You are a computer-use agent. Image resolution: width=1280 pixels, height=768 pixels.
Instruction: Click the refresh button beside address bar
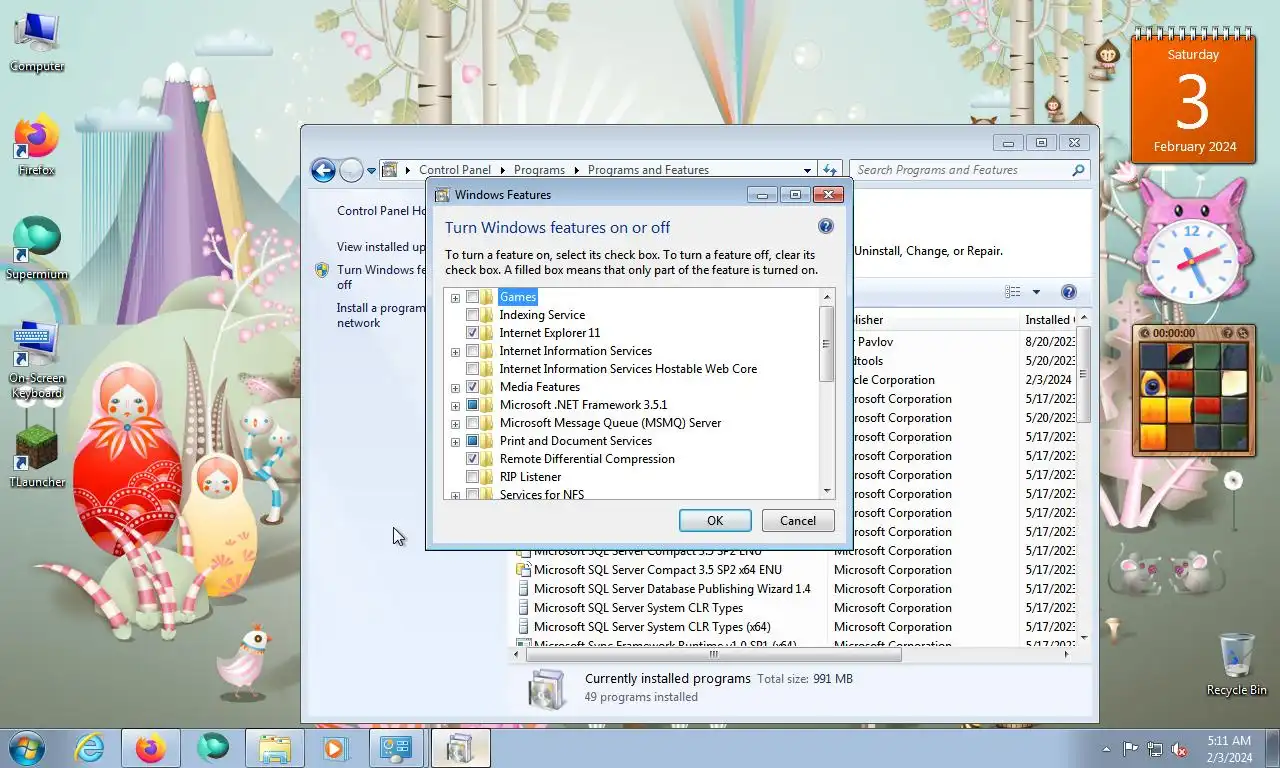coord(829,170)
